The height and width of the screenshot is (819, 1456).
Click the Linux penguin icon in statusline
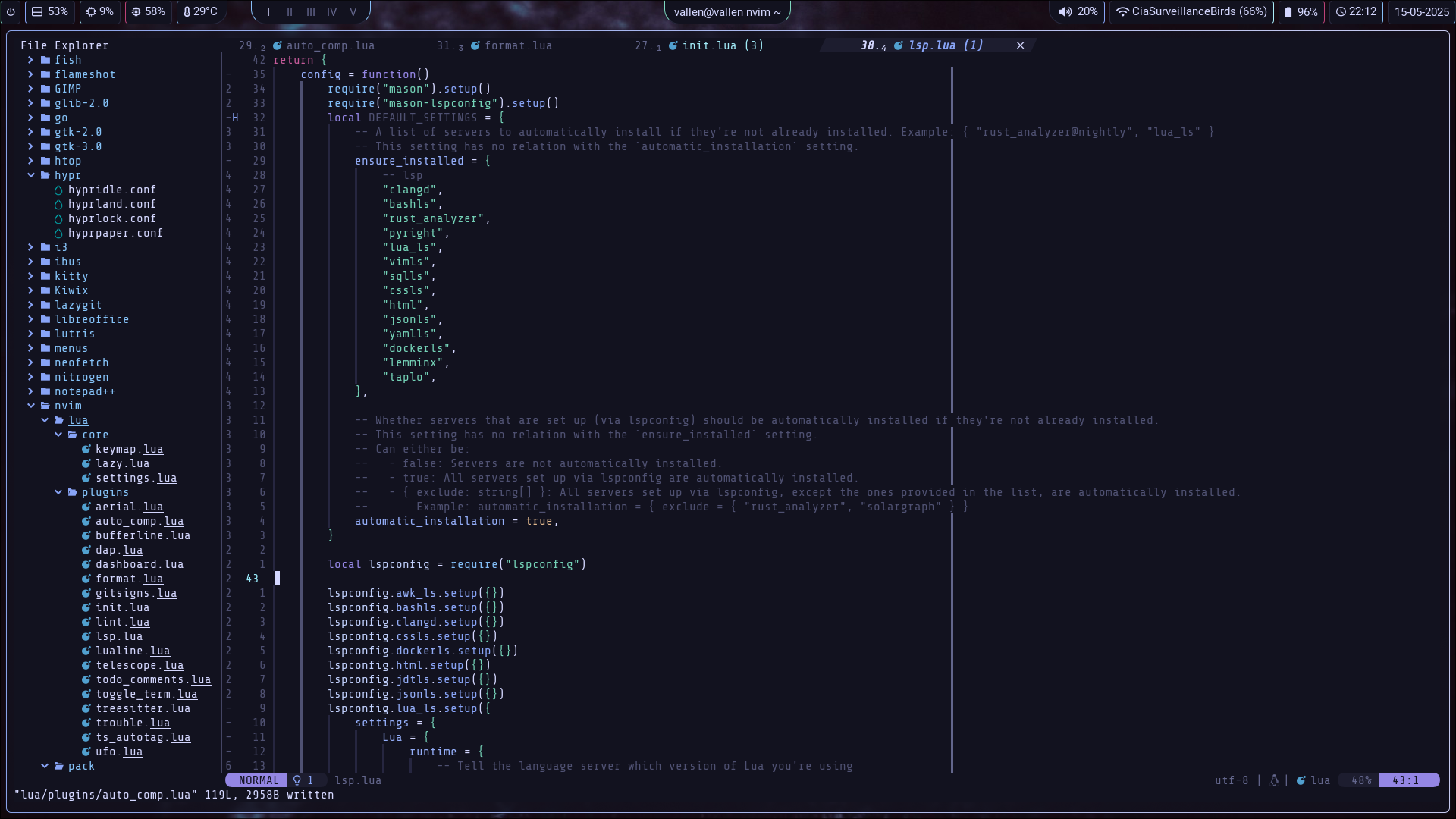(x=1274, y=780)
